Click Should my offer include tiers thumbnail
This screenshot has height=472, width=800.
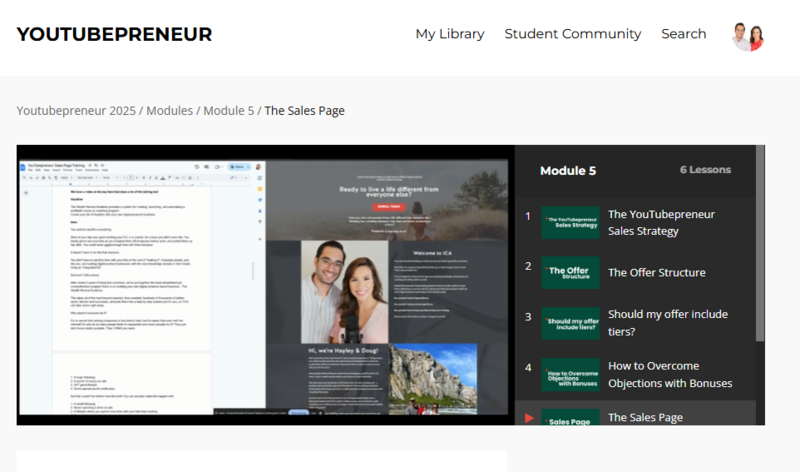(570, 323)
